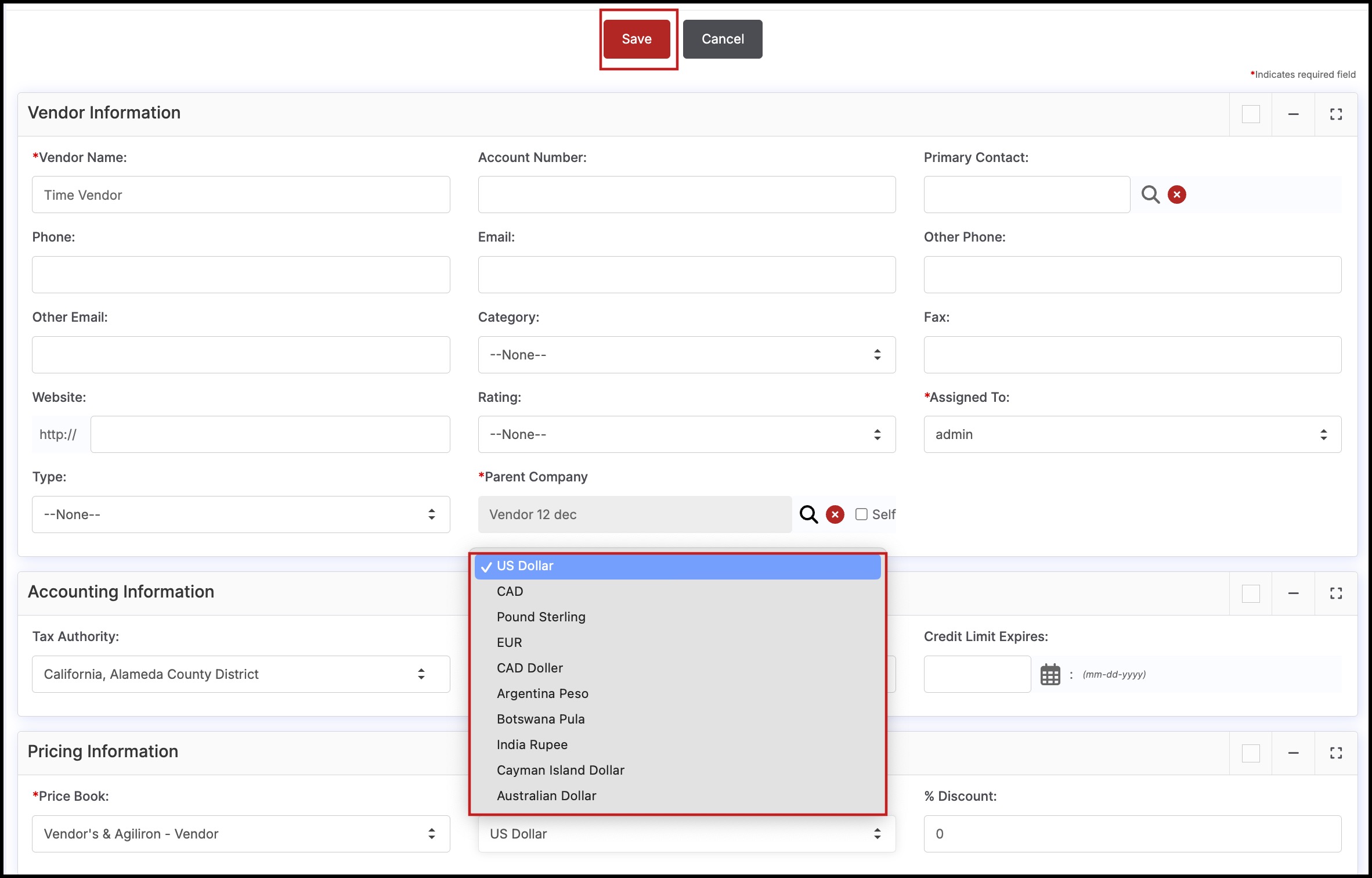Click into the Vendor Name field
The image size is (1372, 878).
click(240, 195)
